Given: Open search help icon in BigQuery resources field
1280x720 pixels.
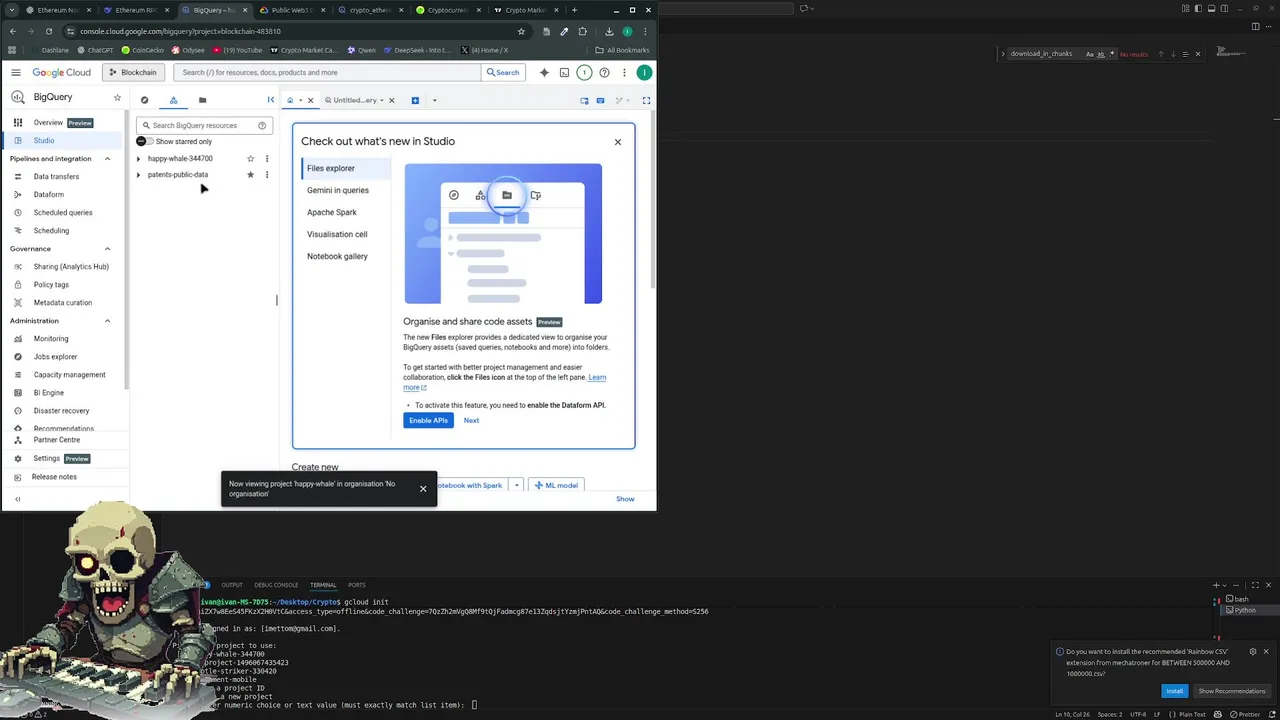Looking at the screenshot, I should (262, 125).
